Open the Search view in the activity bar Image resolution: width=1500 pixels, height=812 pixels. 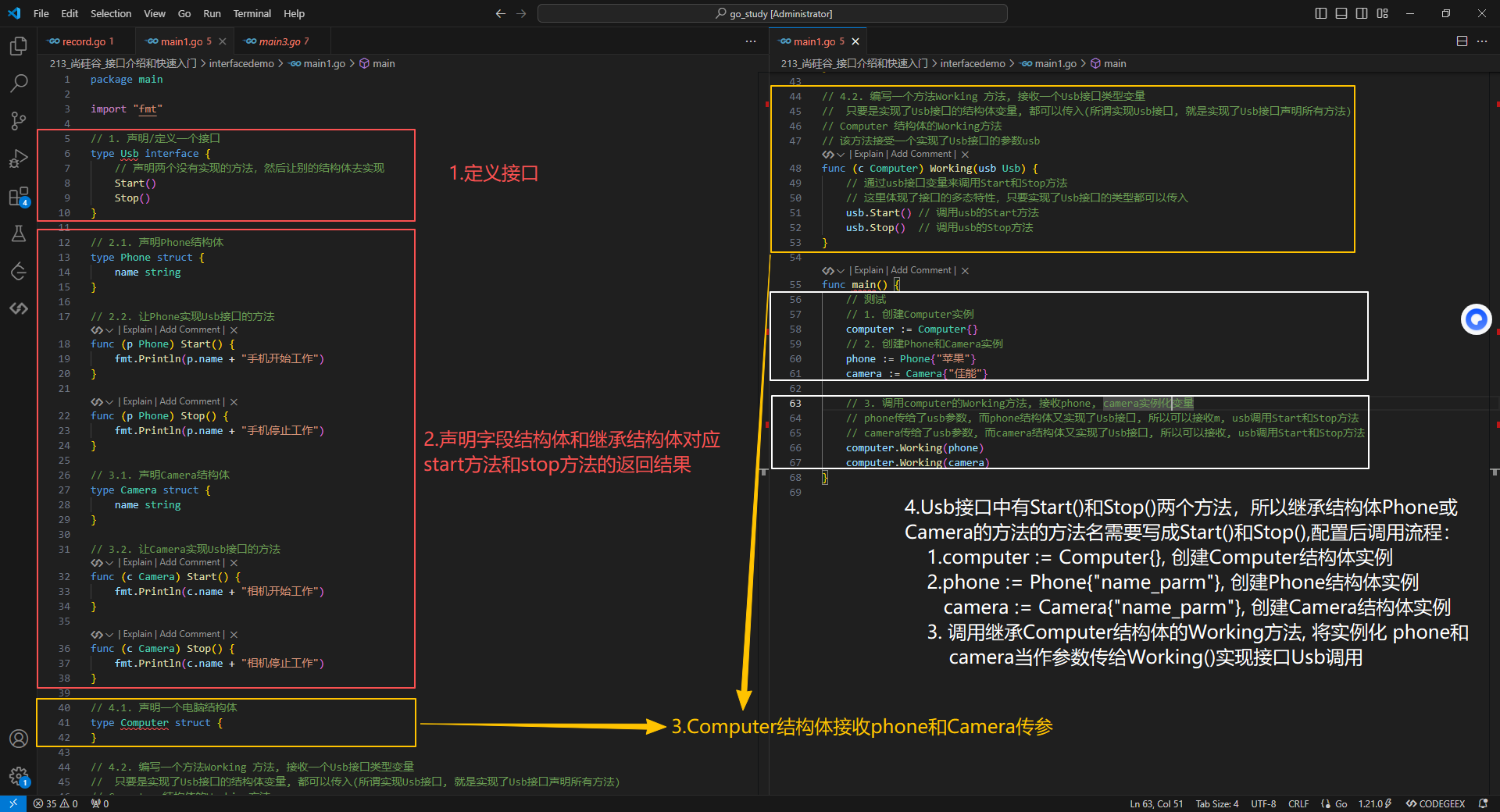[x=19, y=83]
